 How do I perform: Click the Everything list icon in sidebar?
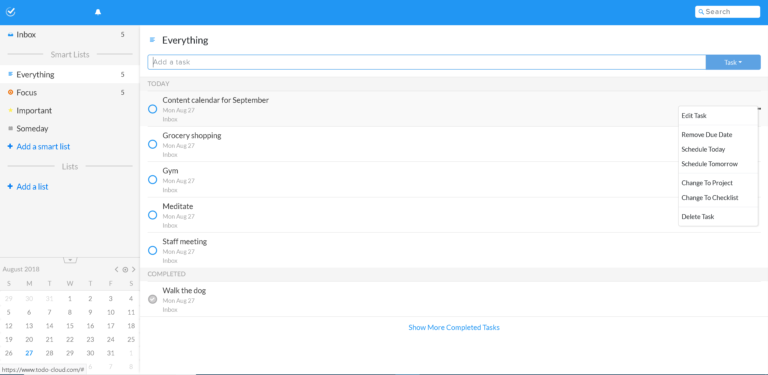[10, 74]
